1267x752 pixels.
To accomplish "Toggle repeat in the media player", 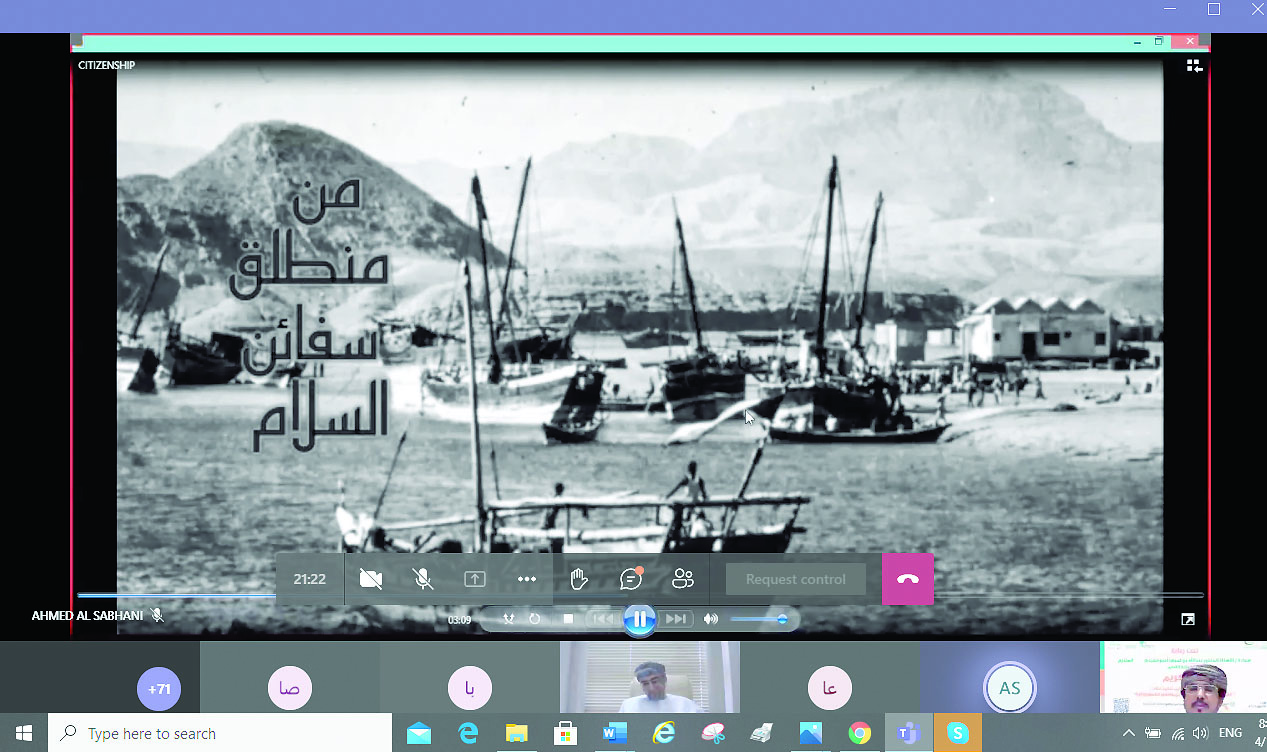I will [535, 619].
